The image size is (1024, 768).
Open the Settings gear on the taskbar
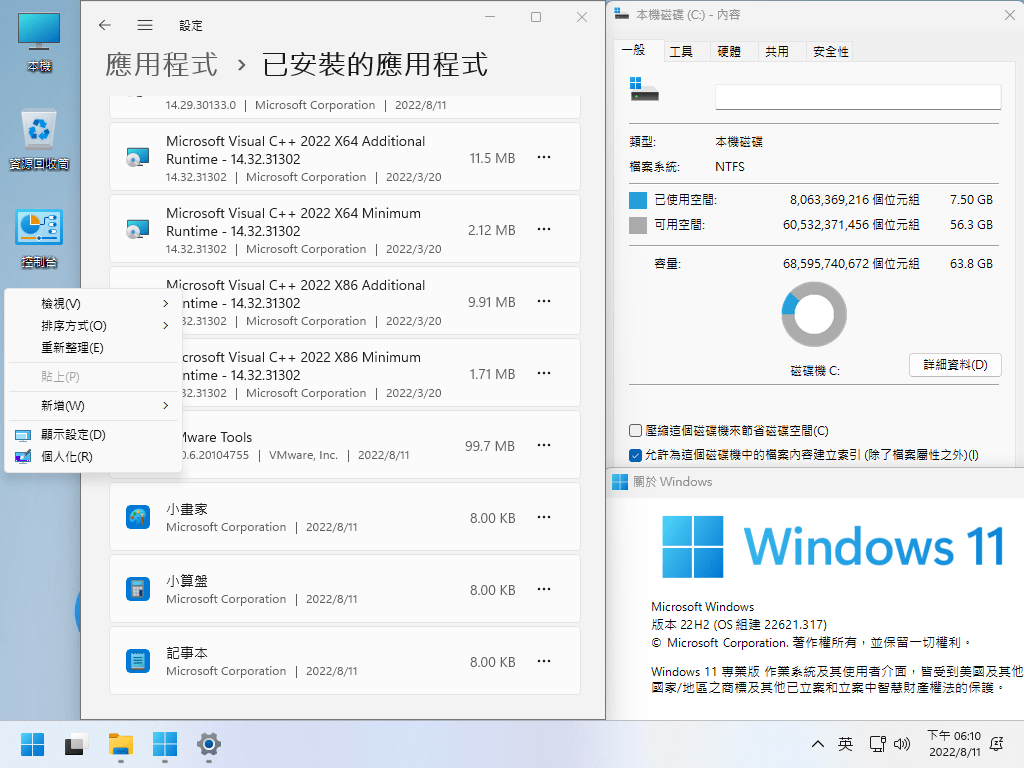(209, 744)
